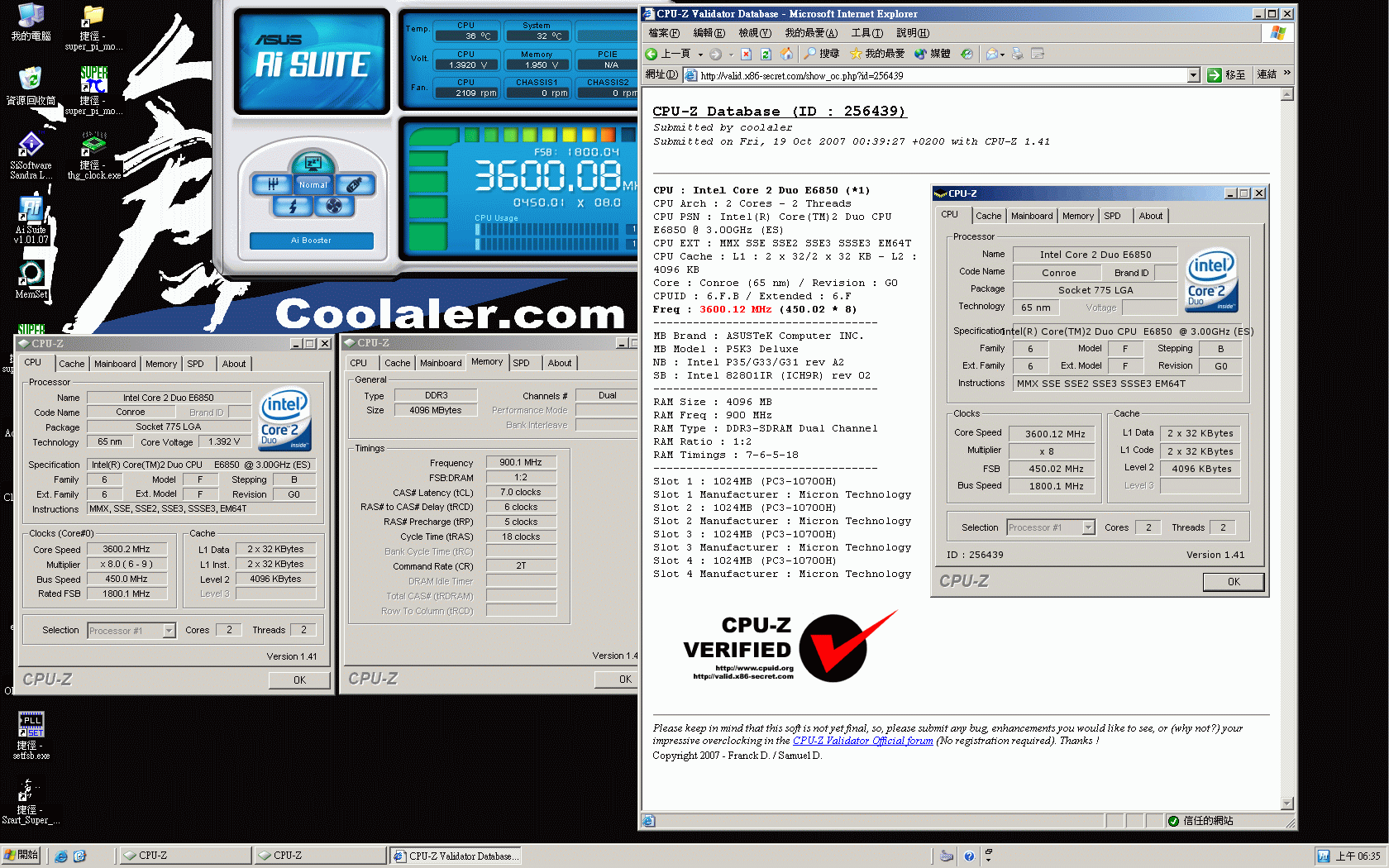1389x868 pixels.
Task: Expand the address bar URL dropdown
Action: click(x=1193, y=75)
